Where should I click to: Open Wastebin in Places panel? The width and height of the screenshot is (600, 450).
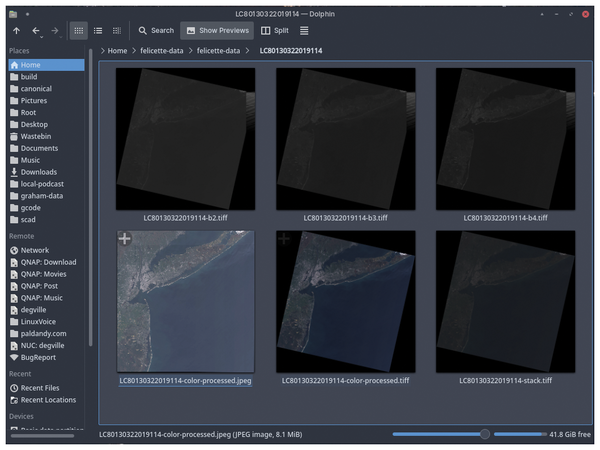(46, 136)
